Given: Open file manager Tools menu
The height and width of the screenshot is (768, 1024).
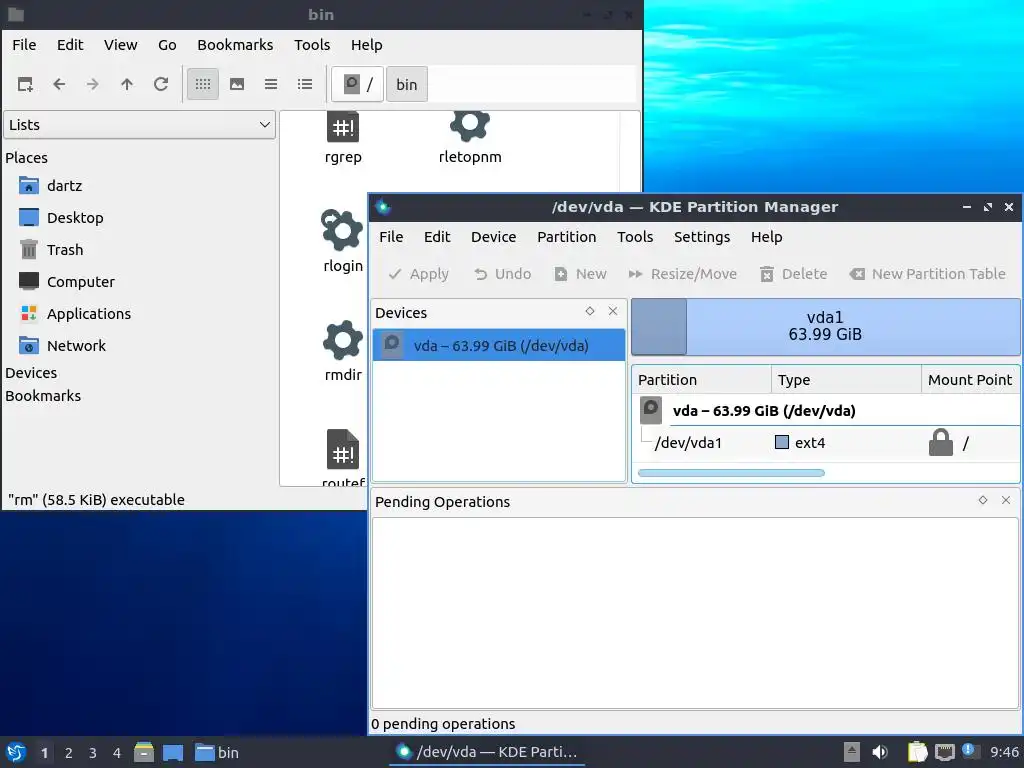Looking at the screenshot, I should tap(312, 45).
